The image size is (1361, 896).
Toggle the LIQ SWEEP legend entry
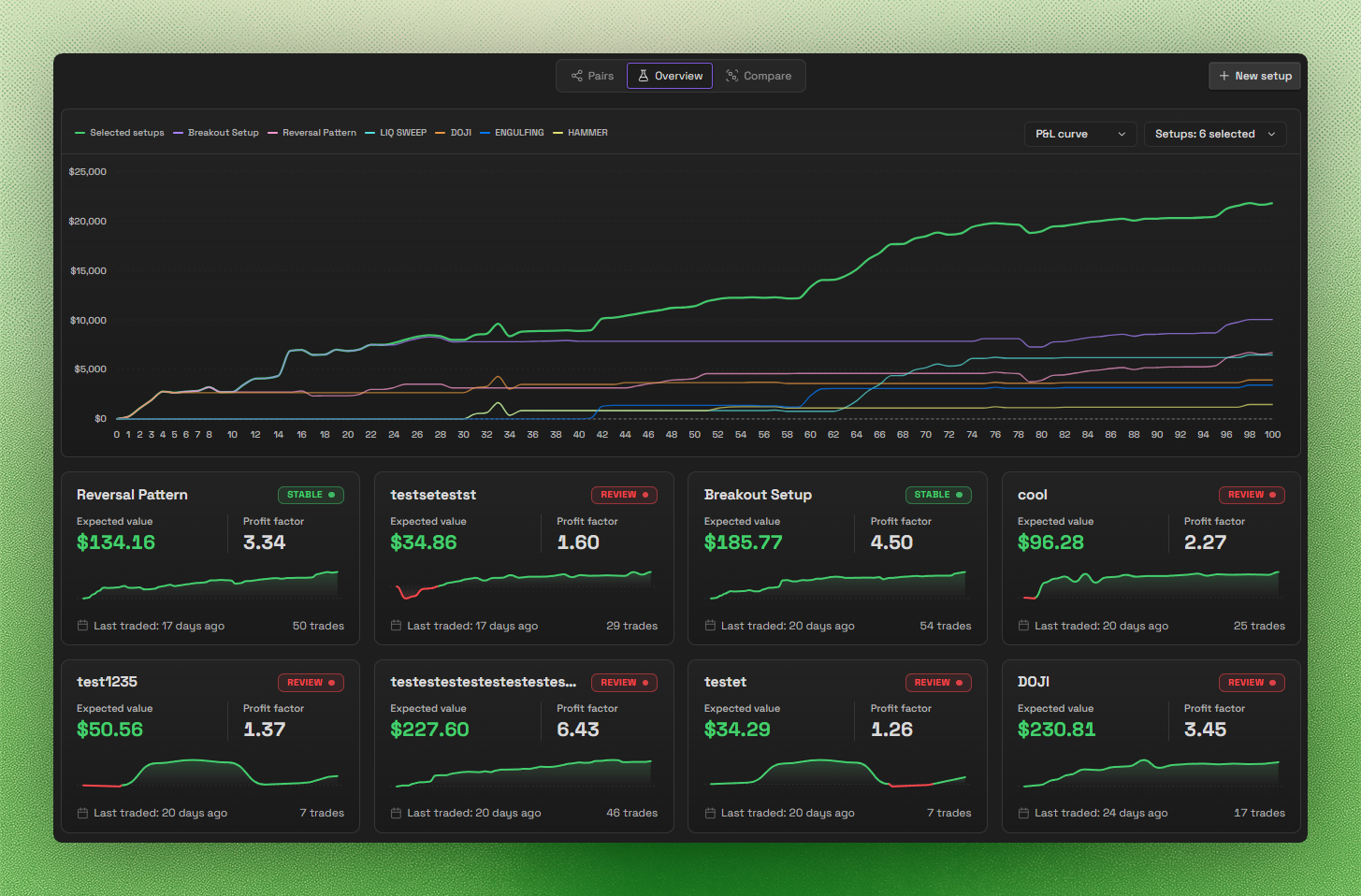click(x=397, y=133)
